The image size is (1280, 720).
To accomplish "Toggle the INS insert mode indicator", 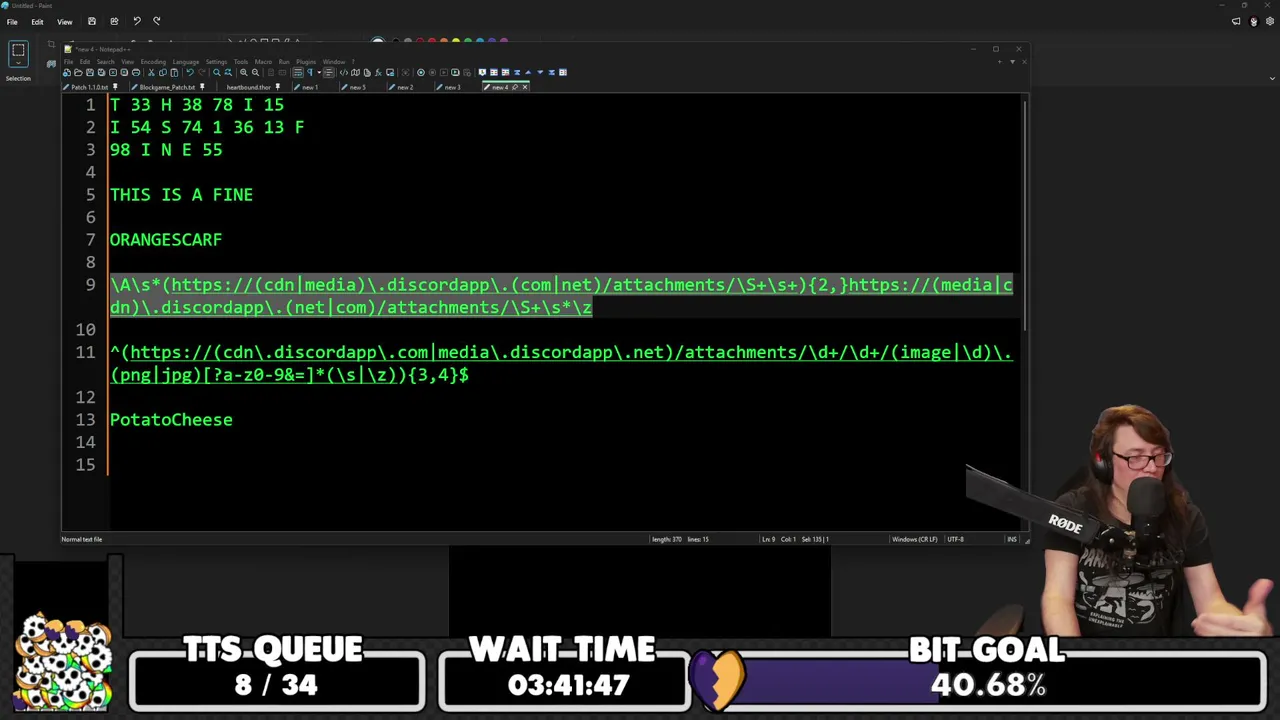I will point(1012,539).
